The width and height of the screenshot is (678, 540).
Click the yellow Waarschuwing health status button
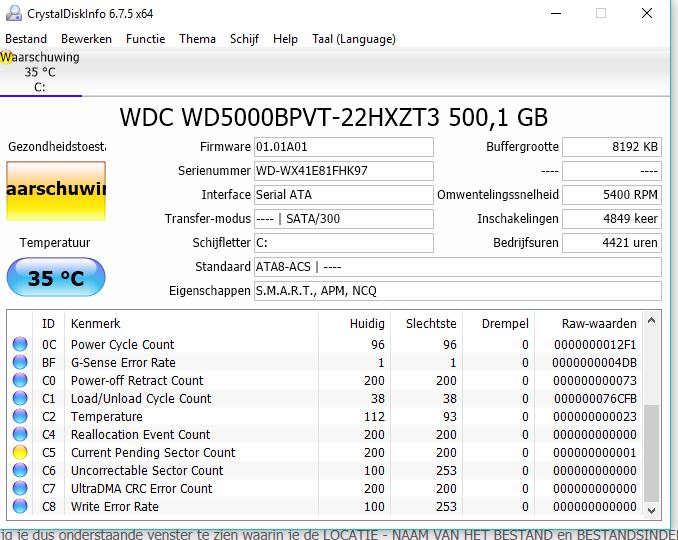click(56, 191)
